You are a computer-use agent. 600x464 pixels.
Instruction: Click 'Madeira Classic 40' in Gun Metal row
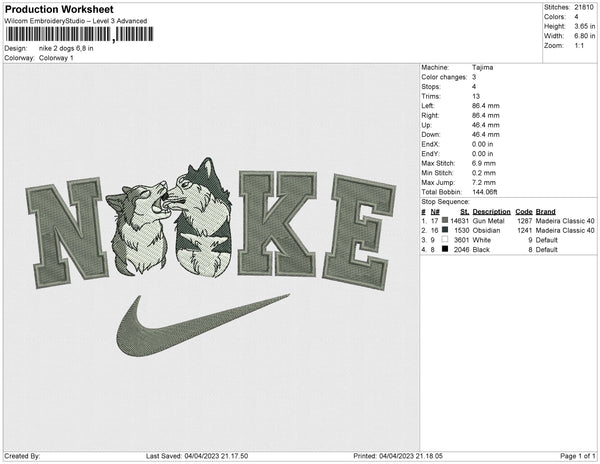[565, 221]
